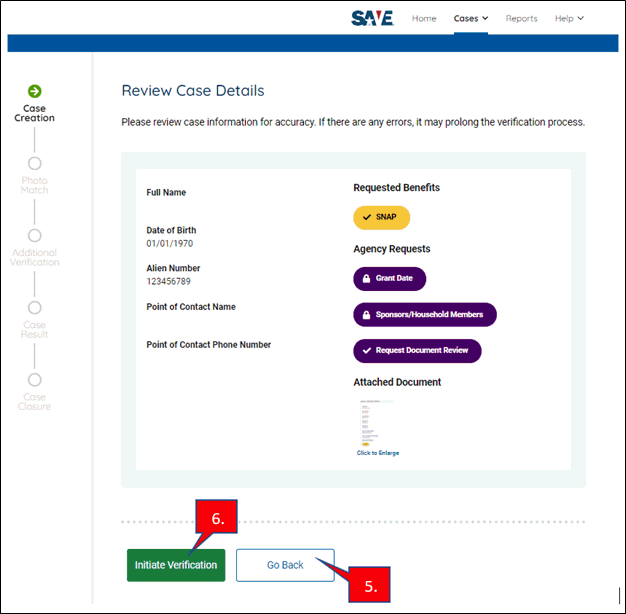The width and height of the screenshot is (626, 614).
Task: Click the Photo Match step label
Action: pyautogui.click(x=34, y=185)
